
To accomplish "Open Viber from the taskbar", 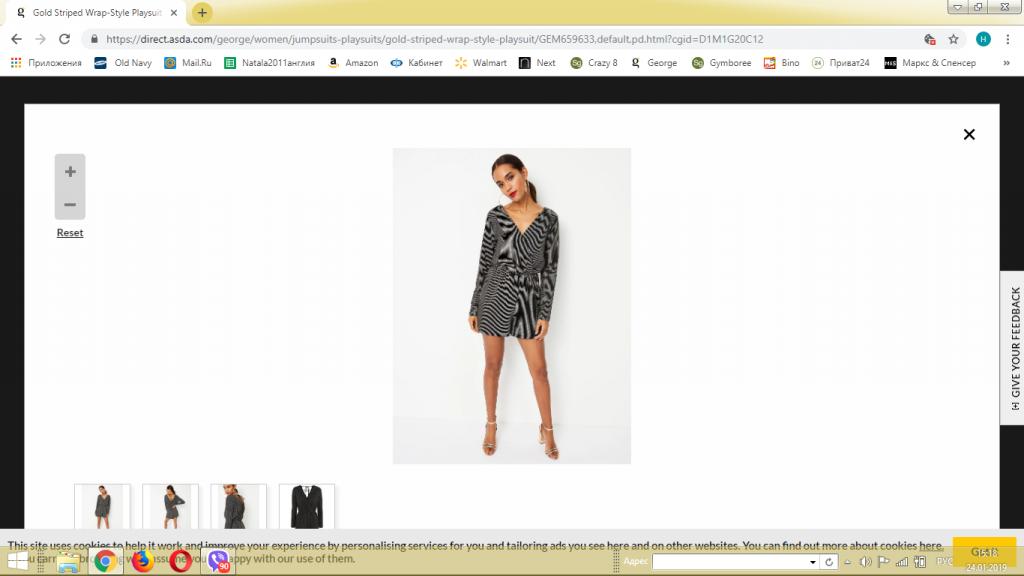I will point(218,561).
